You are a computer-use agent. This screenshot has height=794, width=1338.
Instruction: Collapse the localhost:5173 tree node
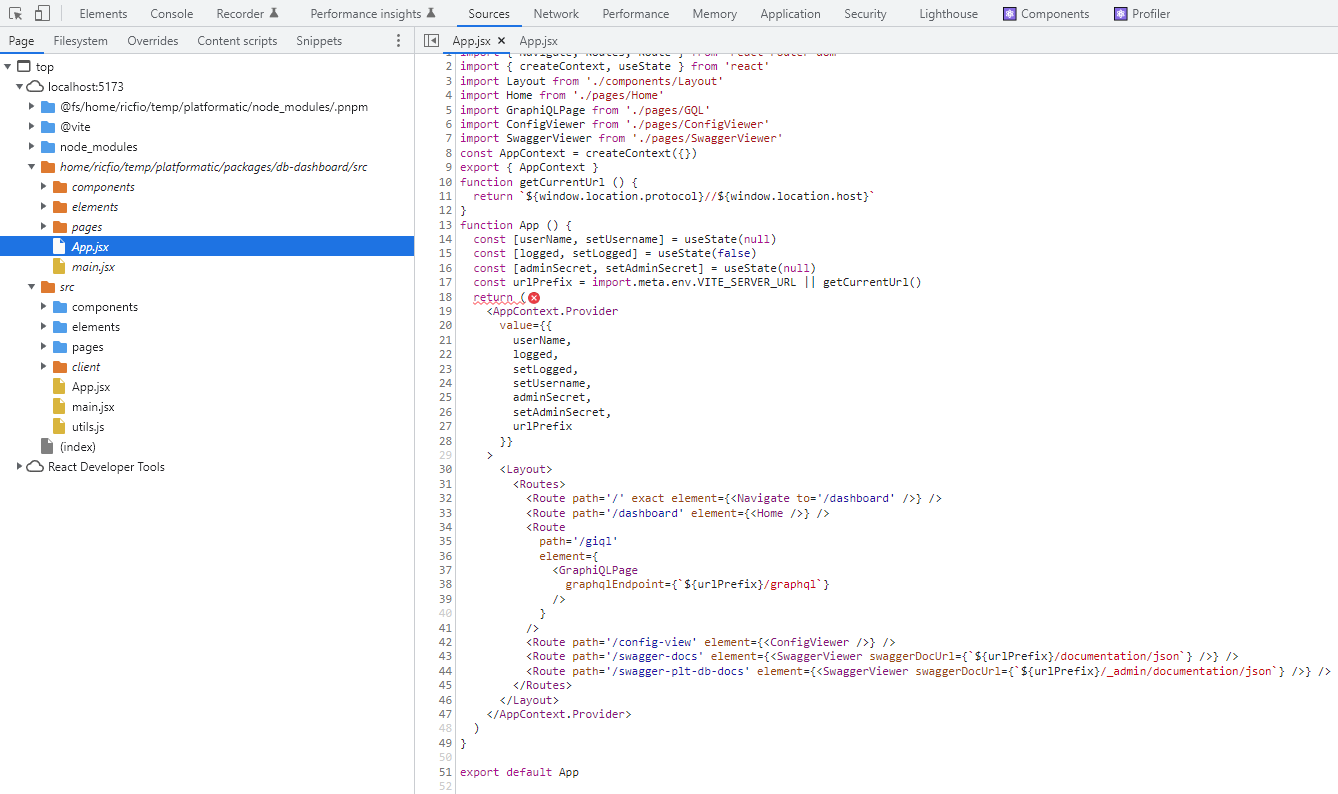(19, 86)
